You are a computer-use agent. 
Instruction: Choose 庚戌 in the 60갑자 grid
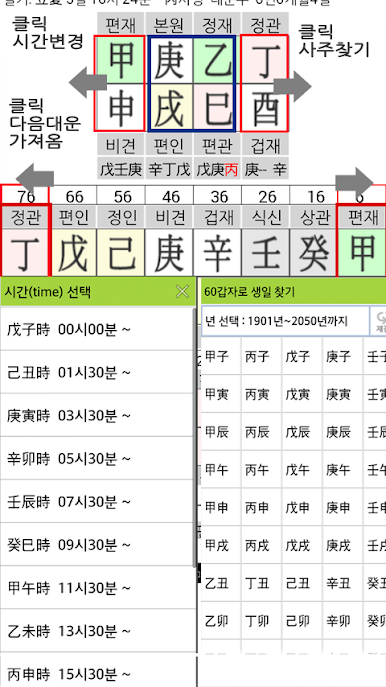click(x=343, y=545)
